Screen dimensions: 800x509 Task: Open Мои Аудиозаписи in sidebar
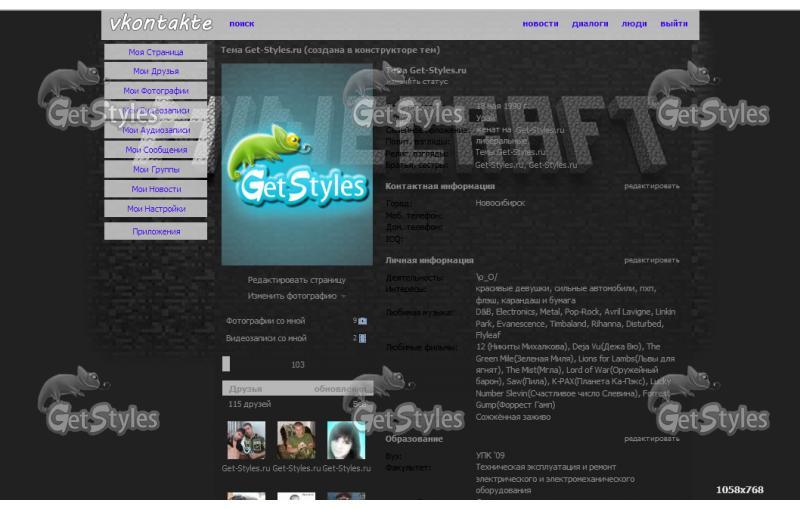pyautogui.click(x=156, y=130)
